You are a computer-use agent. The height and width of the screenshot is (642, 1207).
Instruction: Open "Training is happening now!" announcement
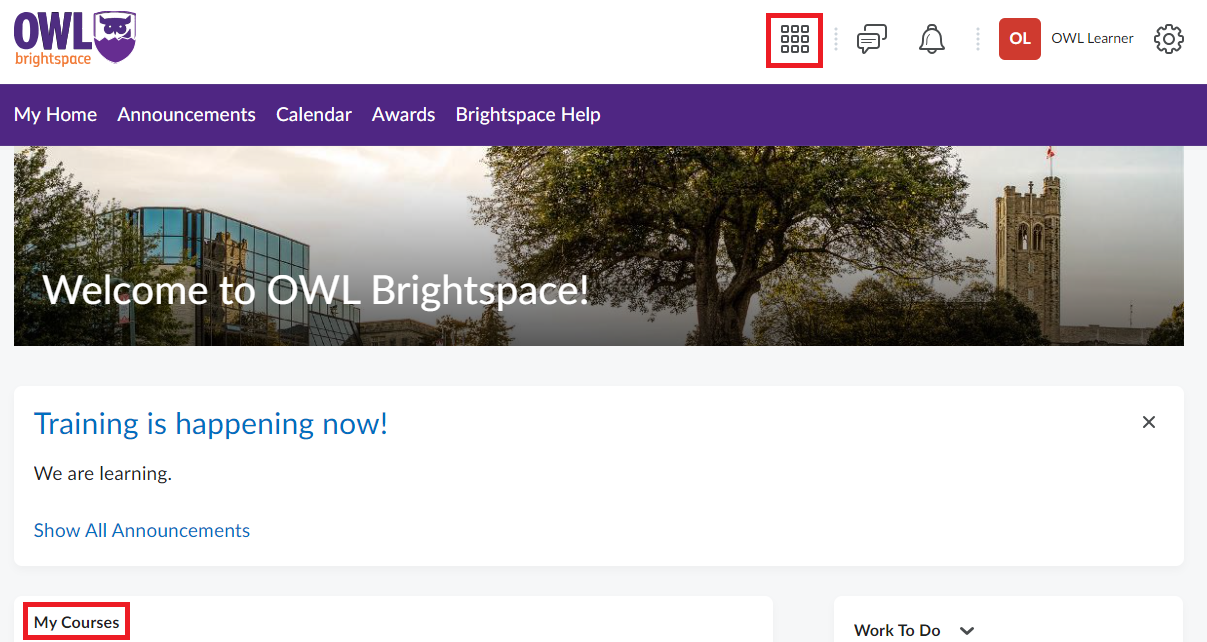pyautogui.click(x=211, y=424)
